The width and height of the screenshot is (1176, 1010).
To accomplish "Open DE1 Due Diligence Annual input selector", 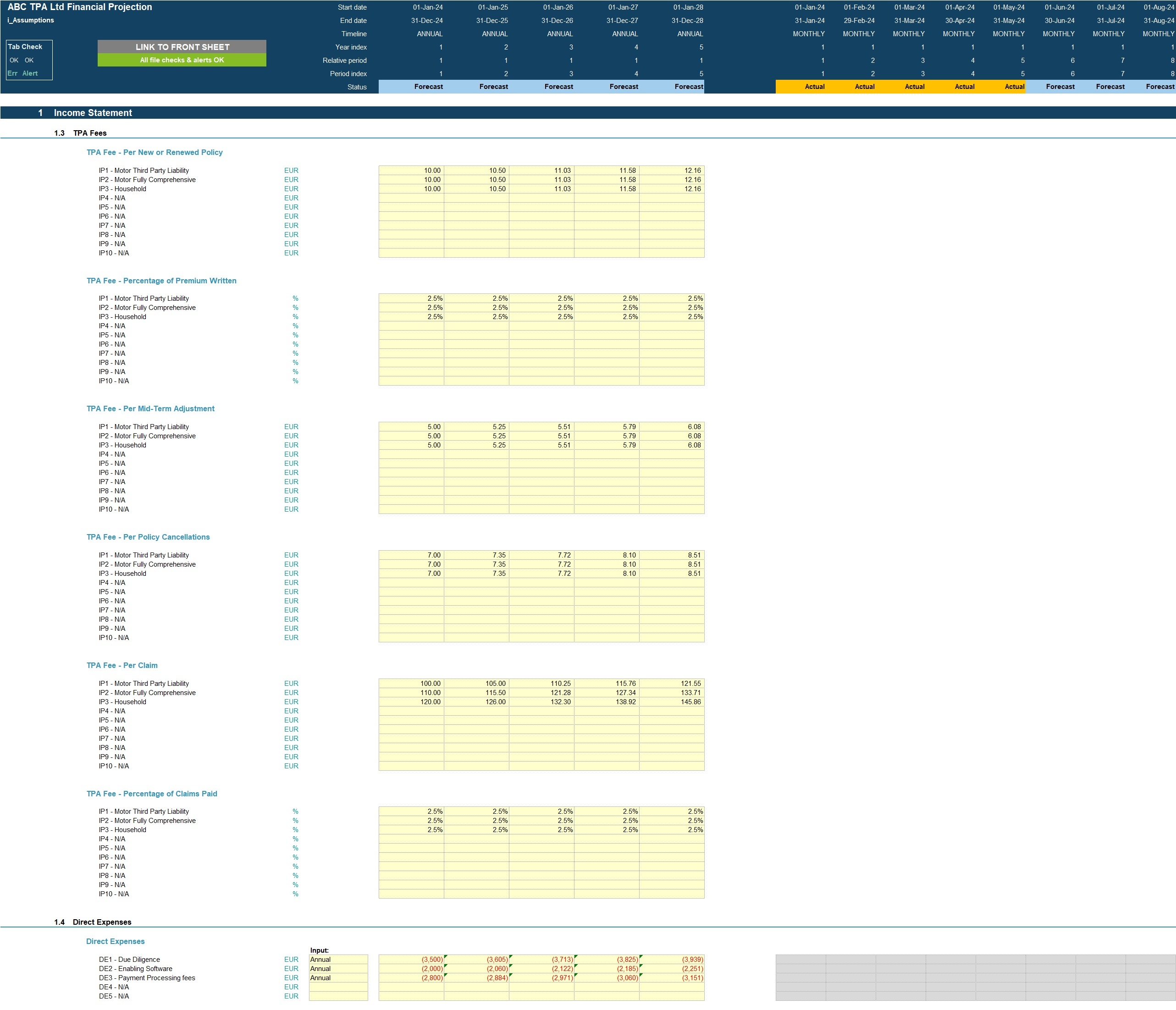I will pos(338,960).
